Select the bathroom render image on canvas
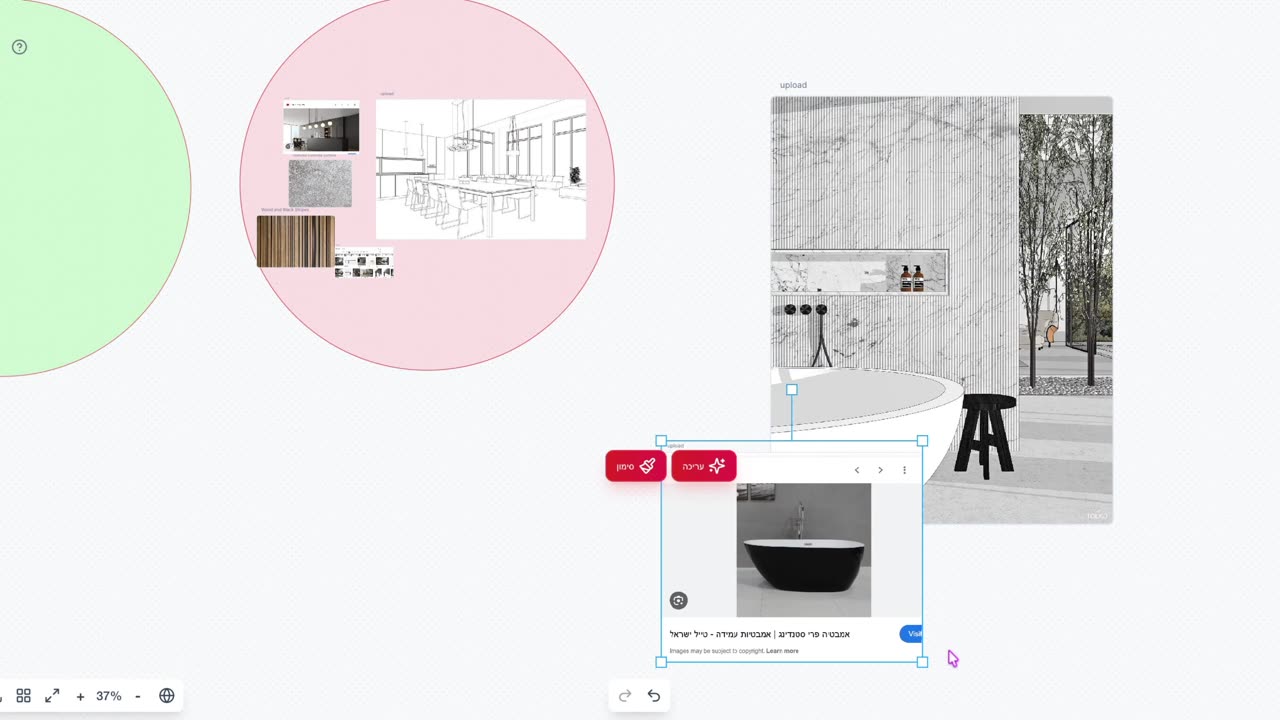This screenshot has height=720, width=1280. point(941,310)
